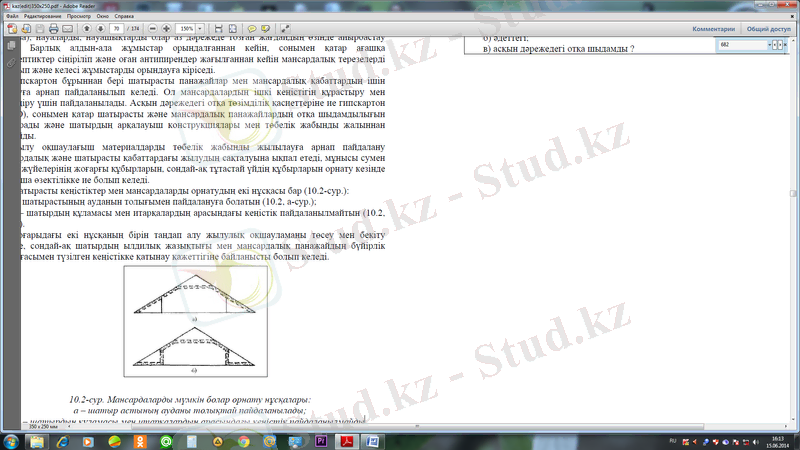This screenshot has width=800, height=450.
Task: Click the find field containing 682
Action: [x=742, y=45]
